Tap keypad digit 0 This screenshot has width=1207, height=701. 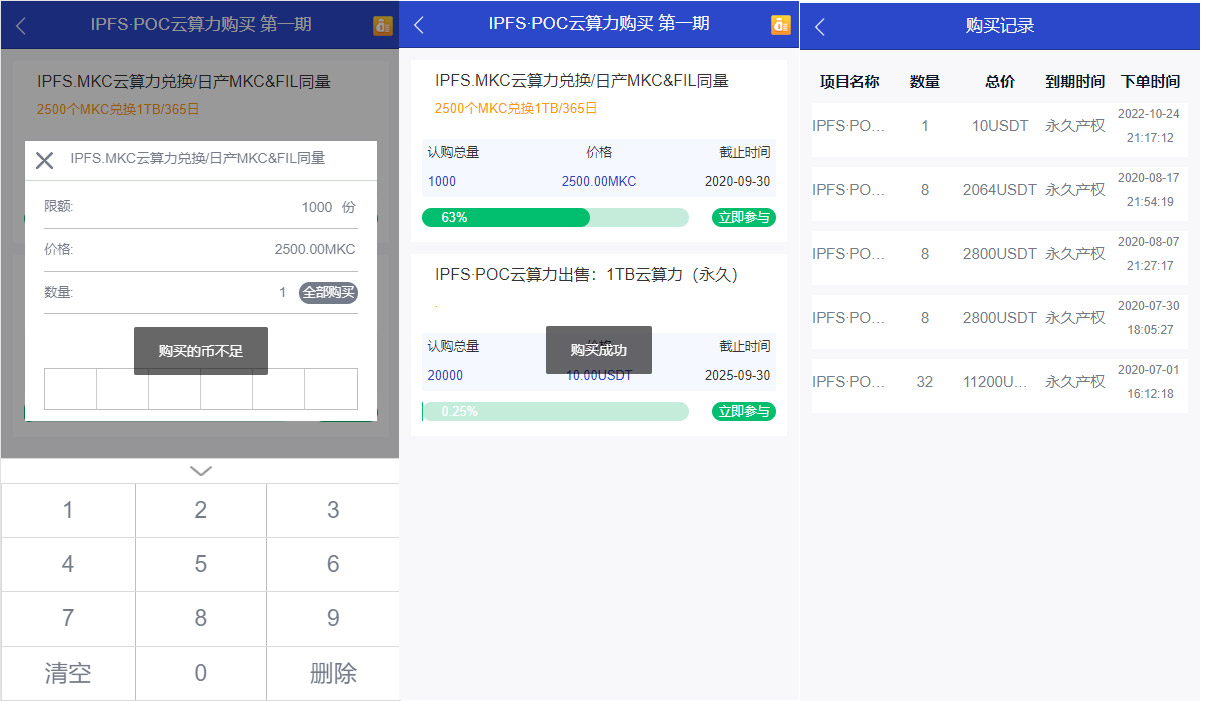pos(201,673)
